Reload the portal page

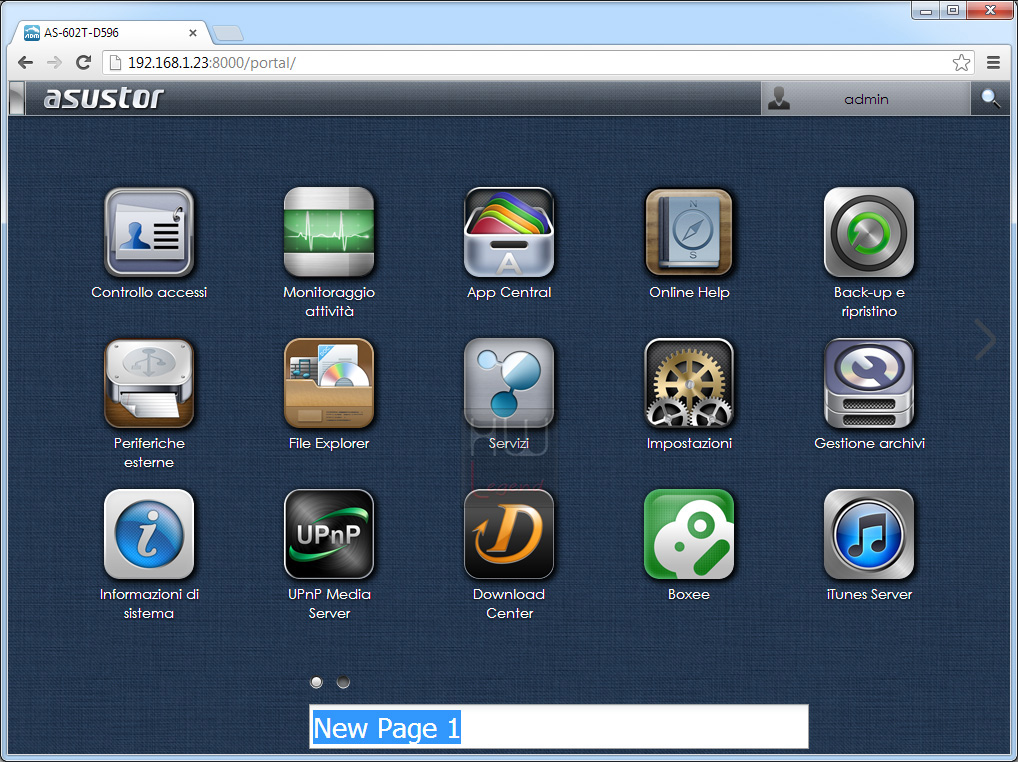point(83,62)
